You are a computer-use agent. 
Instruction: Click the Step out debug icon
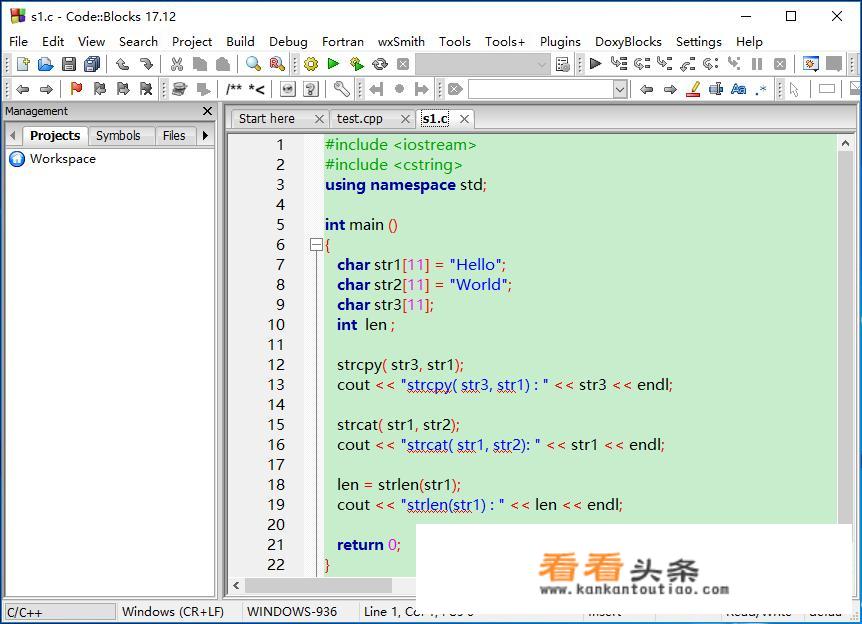coord(687,64)
